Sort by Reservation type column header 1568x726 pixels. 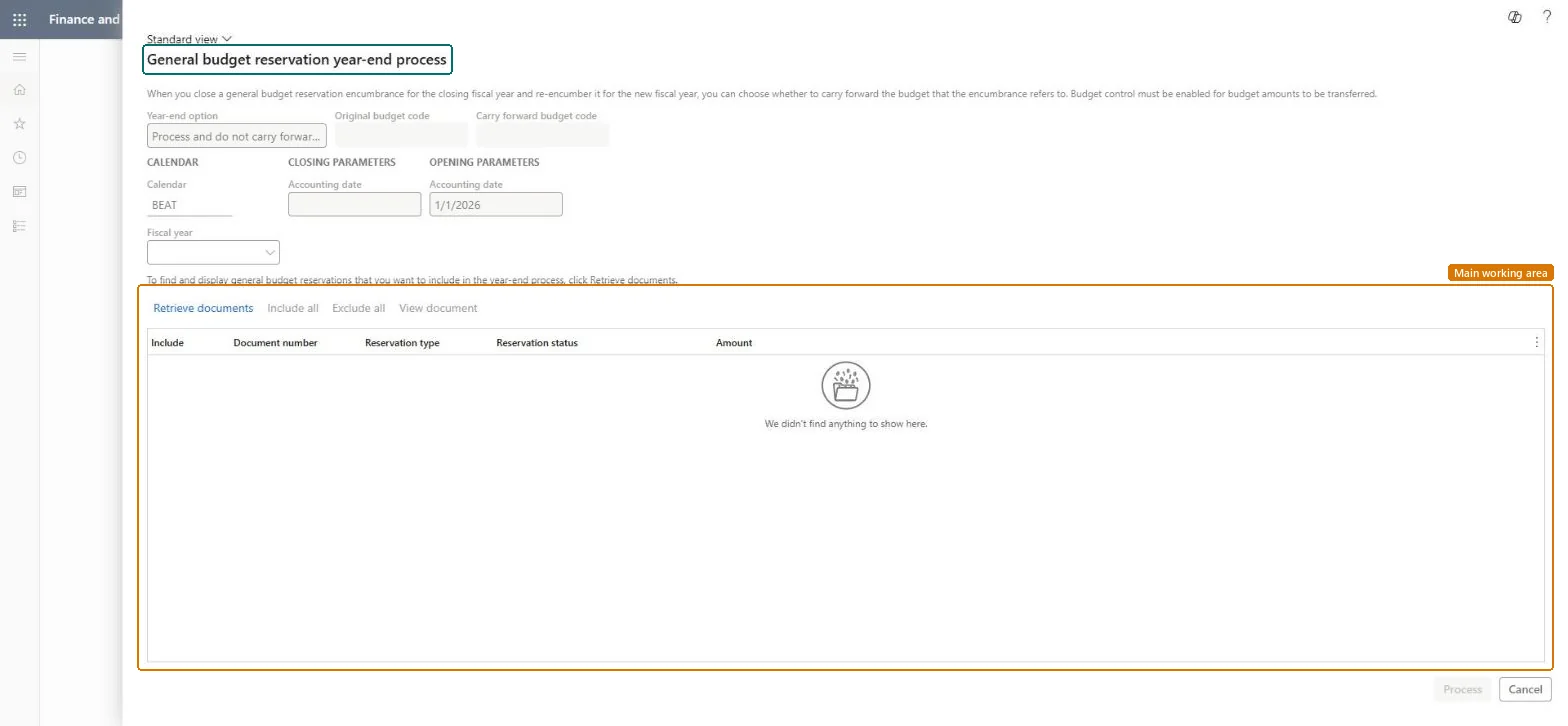pyautogui.click(x=402, y=343)
